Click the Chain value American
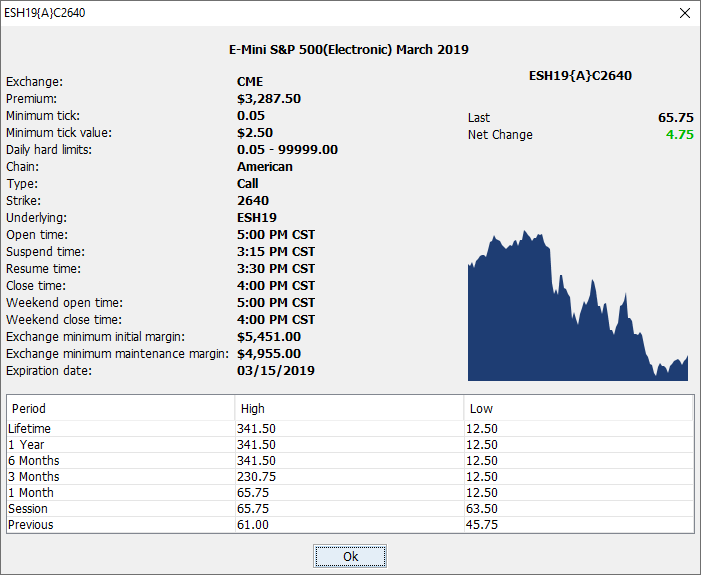The width and height of the screenshot is (701, 575). [x=265, y=166]
